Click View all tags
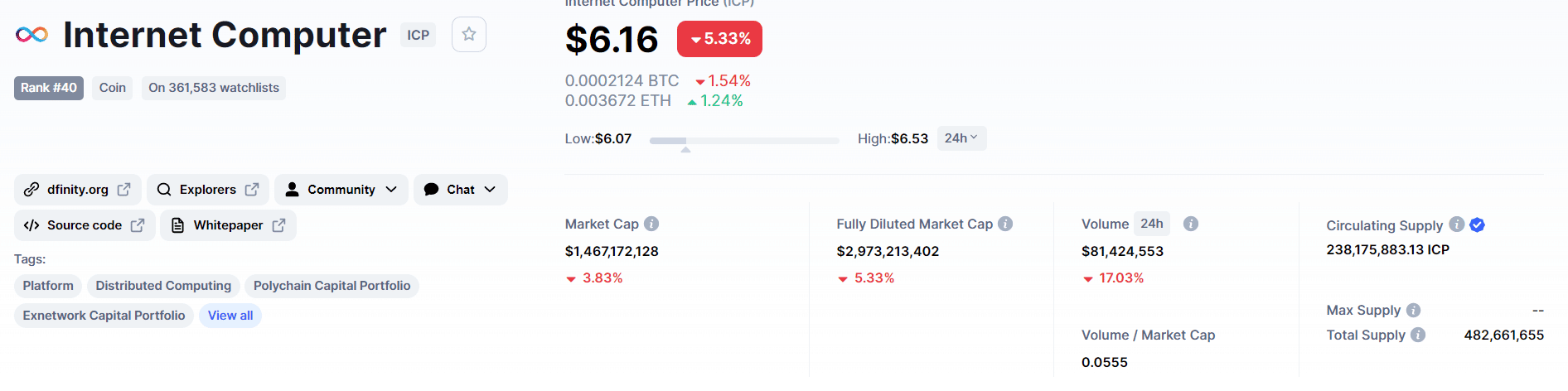 coord(230,316)
